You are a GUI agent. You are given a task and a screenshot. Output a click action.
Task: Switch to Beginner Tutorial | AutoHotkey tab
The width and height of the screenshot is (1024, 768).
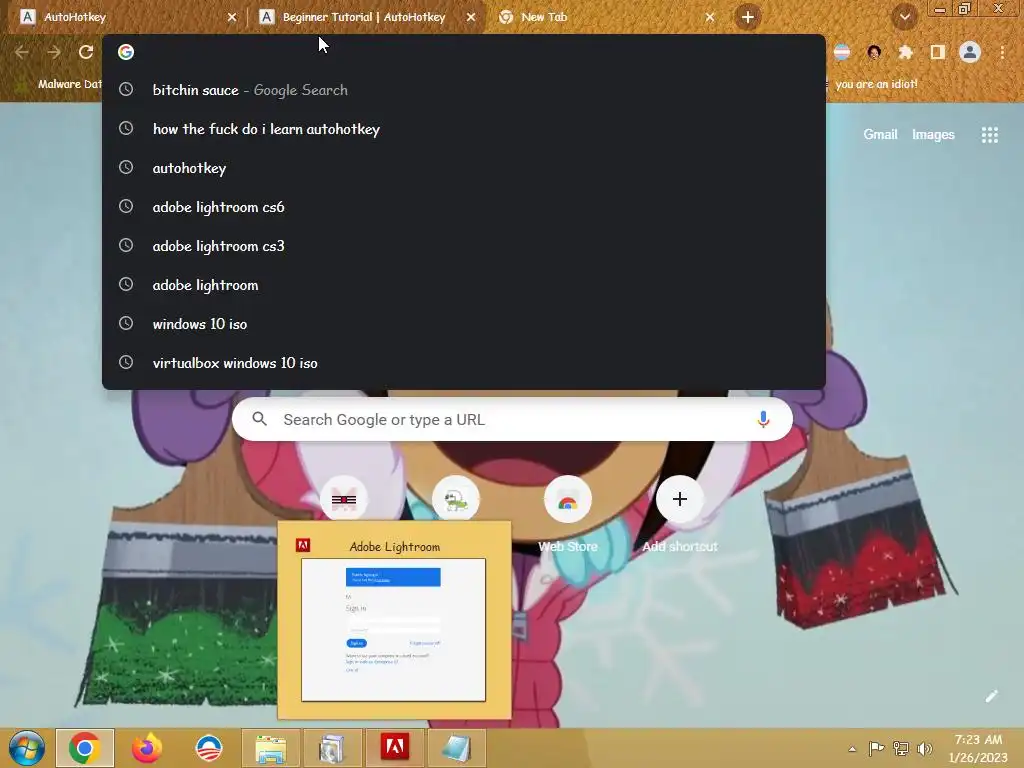tap(364, 17)
